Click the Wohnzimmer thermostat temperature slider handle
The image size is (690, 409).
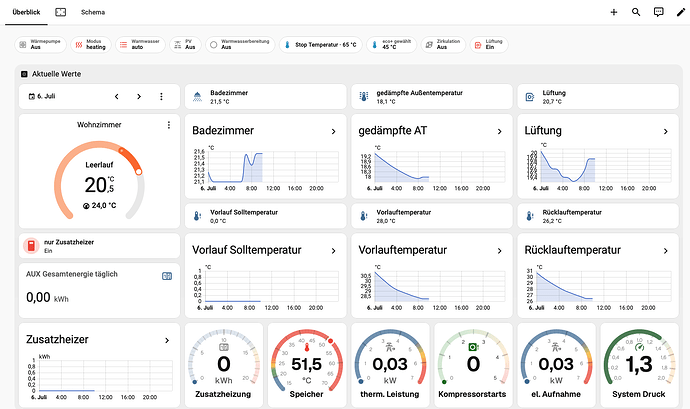pyautogui.click(x=139, y=171)
